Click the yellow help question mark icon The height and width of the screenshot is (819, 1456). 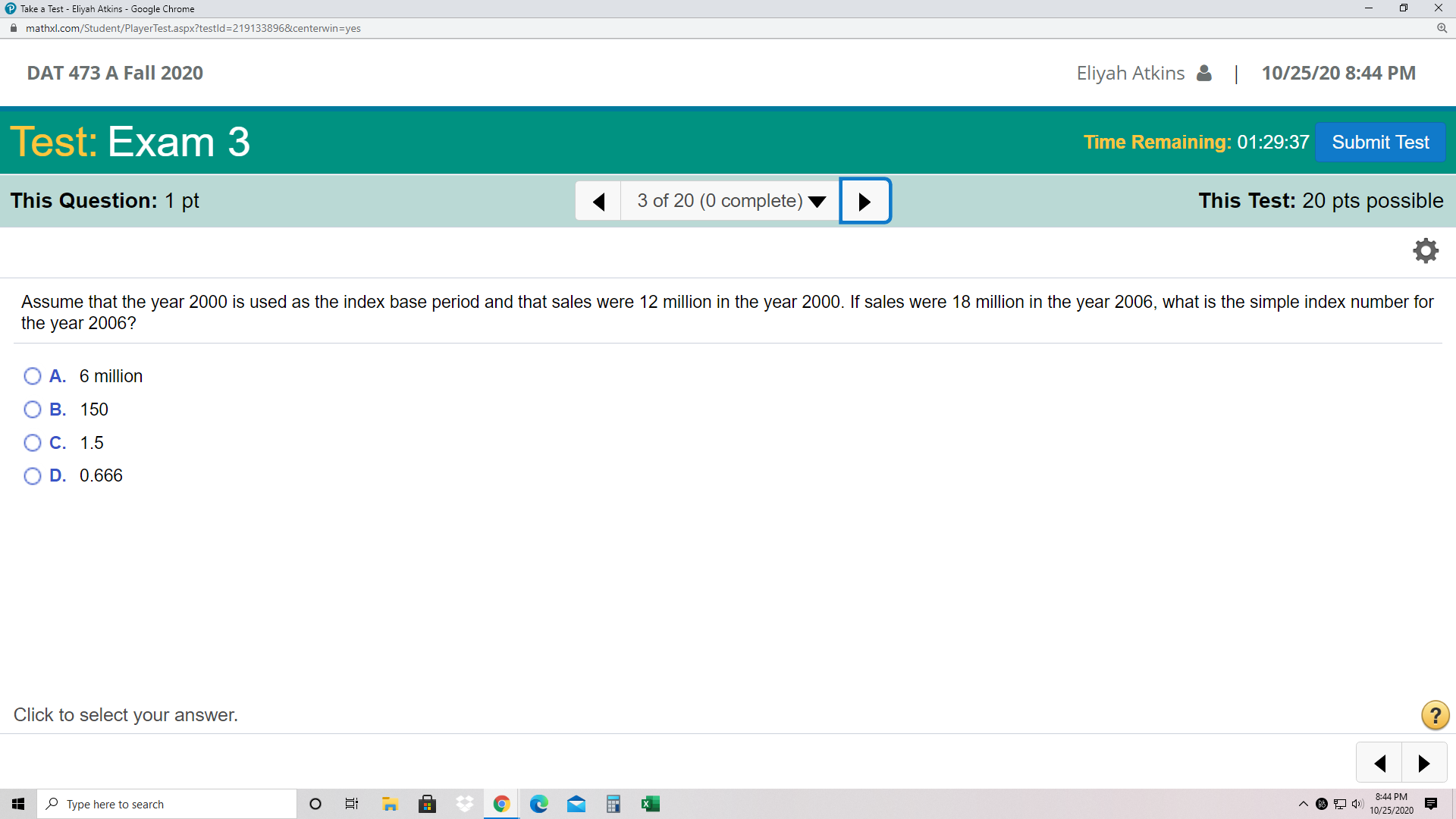tap(1435, 715)
